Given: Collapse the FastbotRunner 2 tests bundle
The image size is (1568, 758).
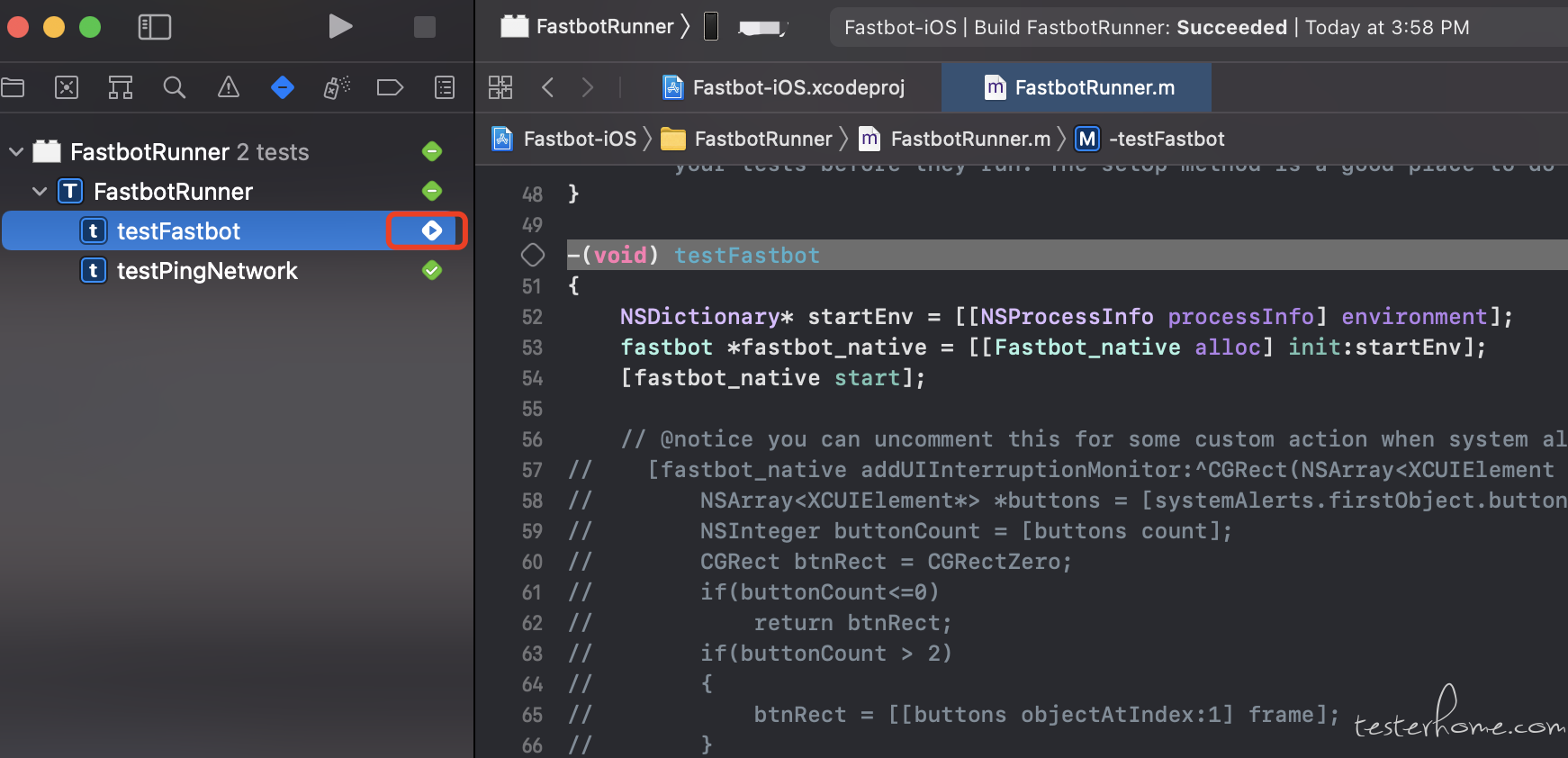Looking at the screenshot, I should (16, 152).
